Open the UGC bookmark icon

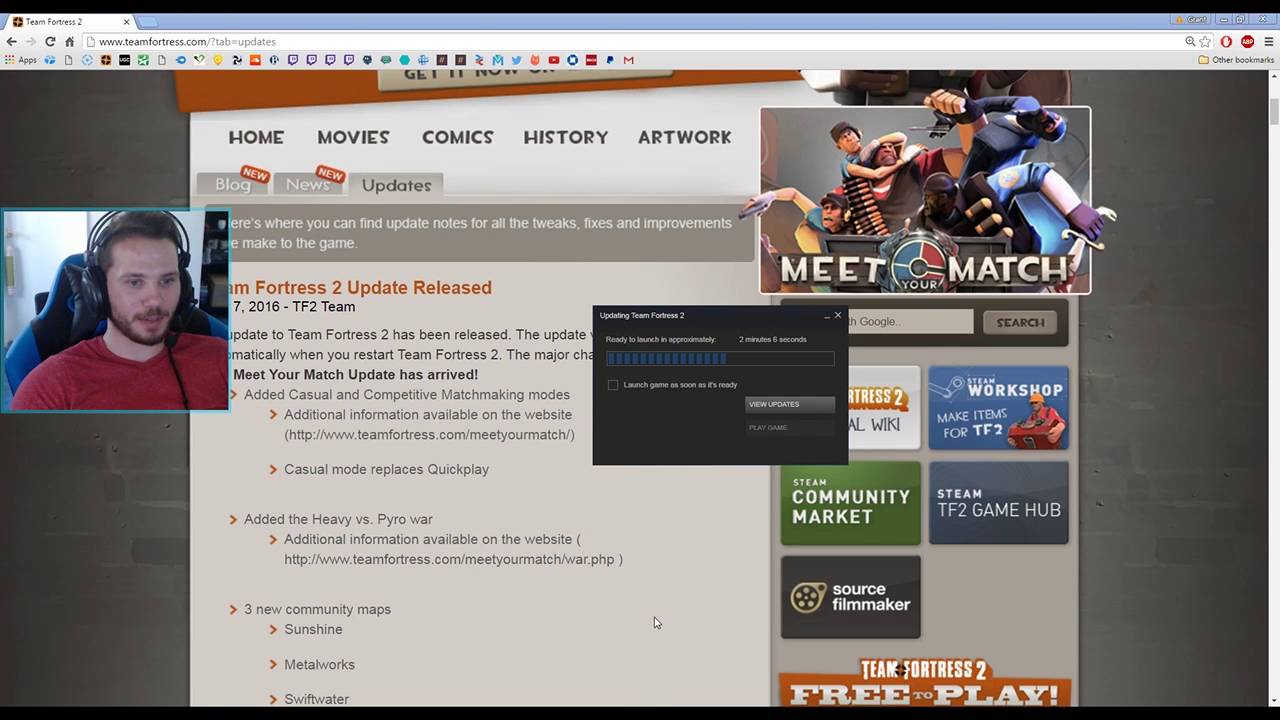(124, 60)
